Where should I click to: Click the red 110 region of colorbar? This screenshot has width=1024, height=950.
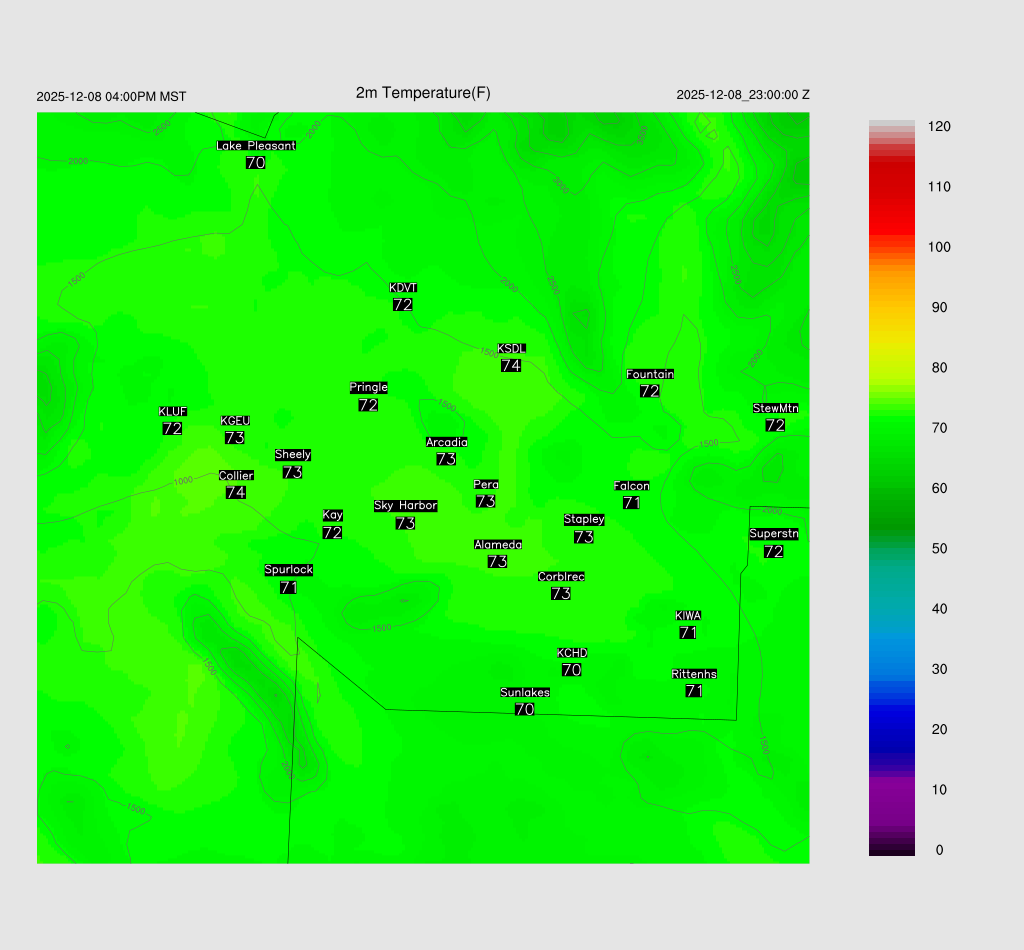pos(892,187)
